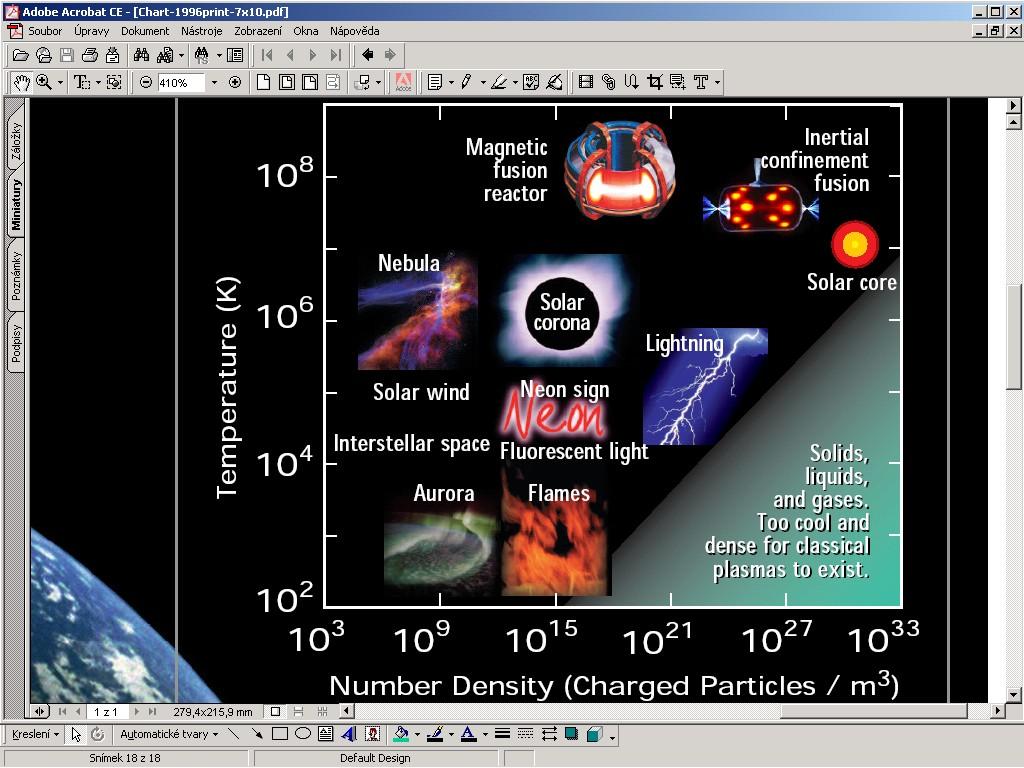Click the black Go to previous view arrow
The height and width of the screenshot is (768, 1024).
[367, 56]
